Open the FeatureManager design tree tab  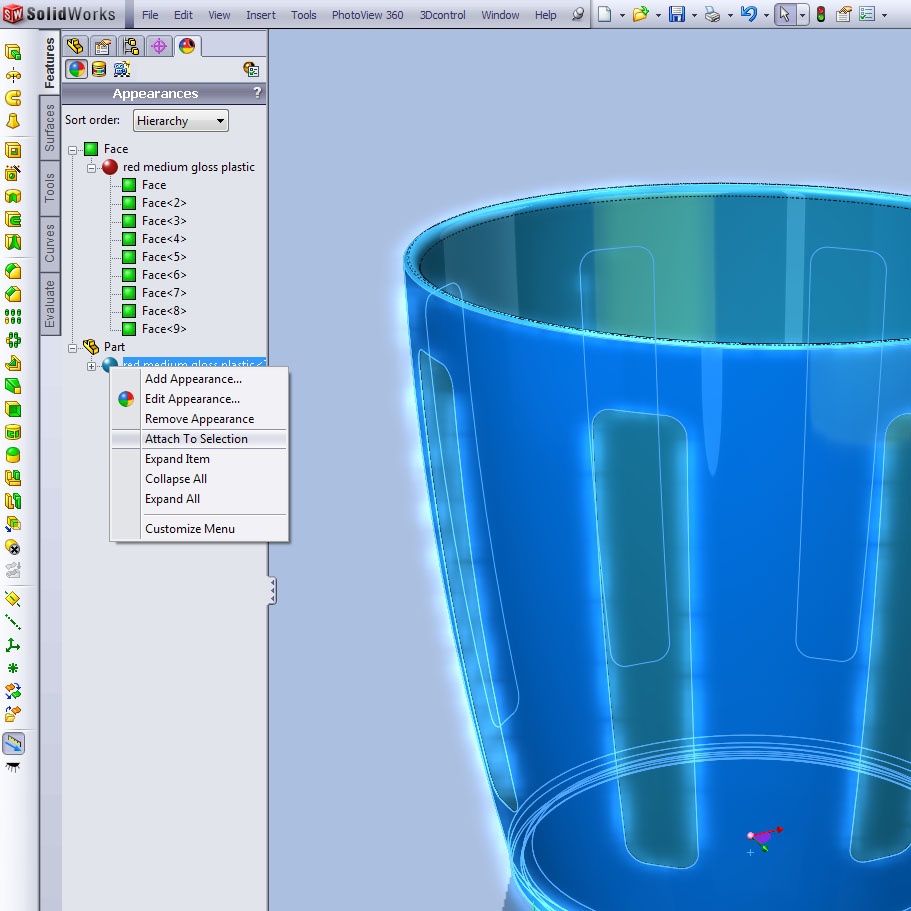tap(75, 46)
